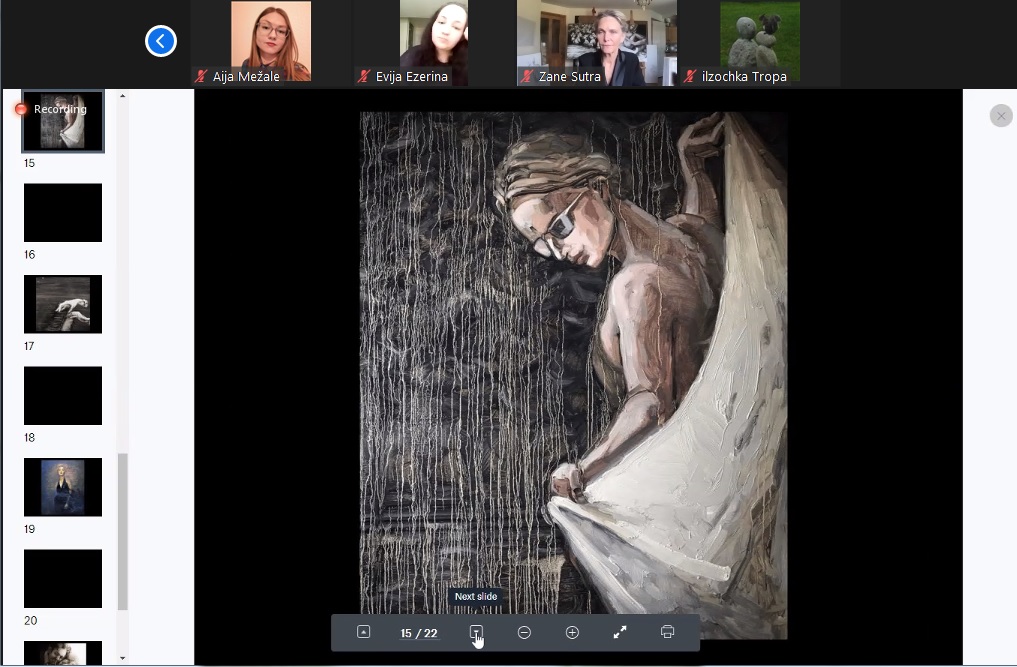Click the 15 / 22 page number field
This screenshot has width=1017, height=667.
[x=419, y=633]
